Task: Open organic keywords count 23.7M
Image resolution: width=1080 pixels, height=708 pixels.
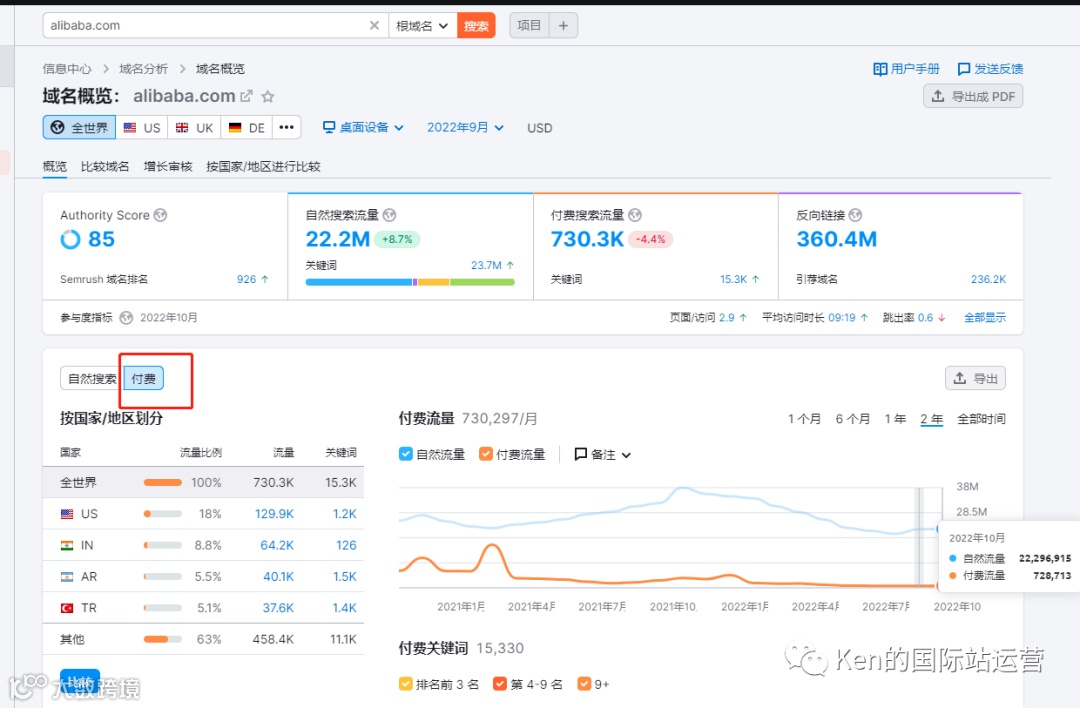Action: point(486,265)
